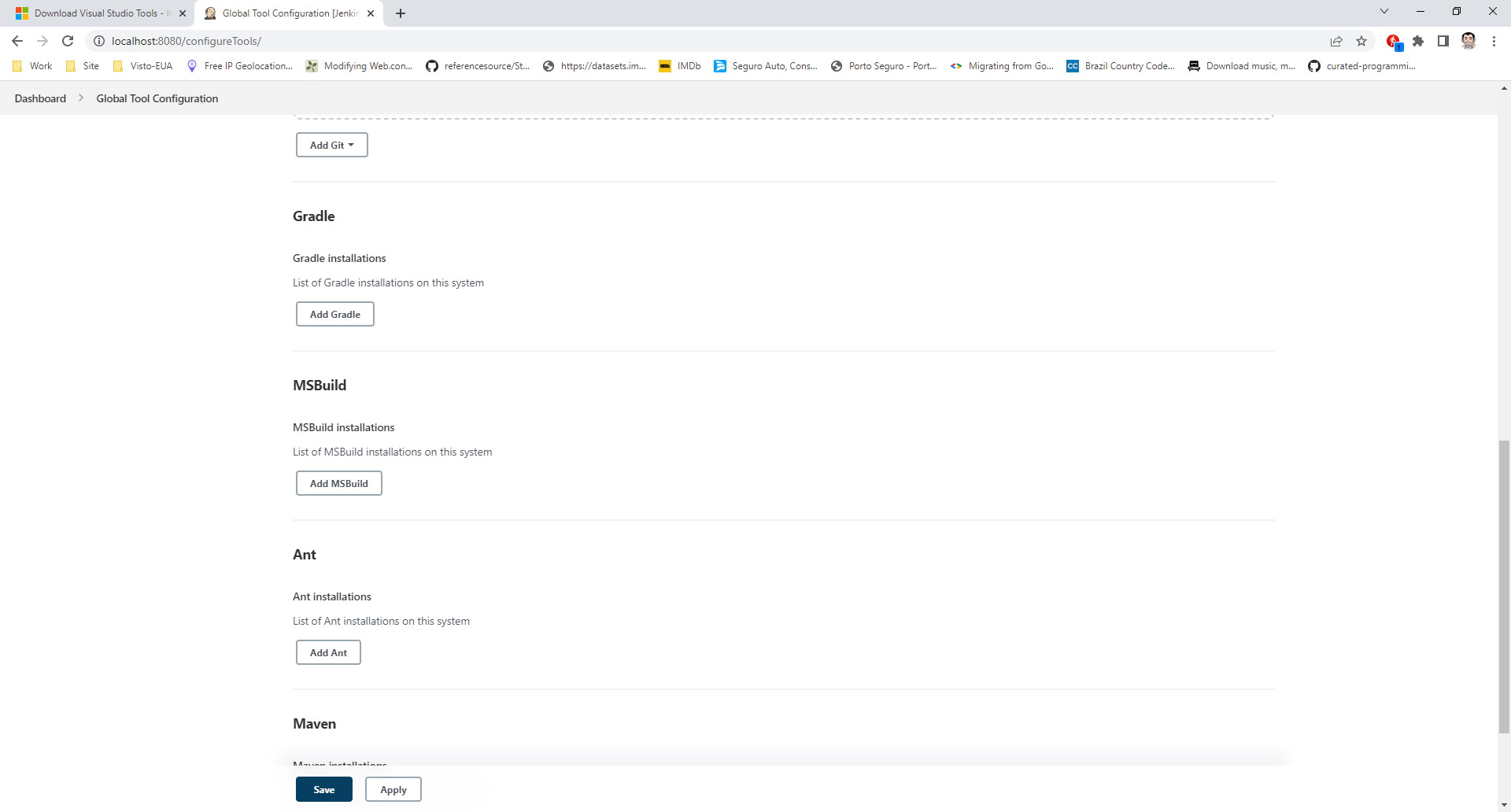
Task: Open the browser extensions puzzle icon
Action: (x=1418, y=41)
